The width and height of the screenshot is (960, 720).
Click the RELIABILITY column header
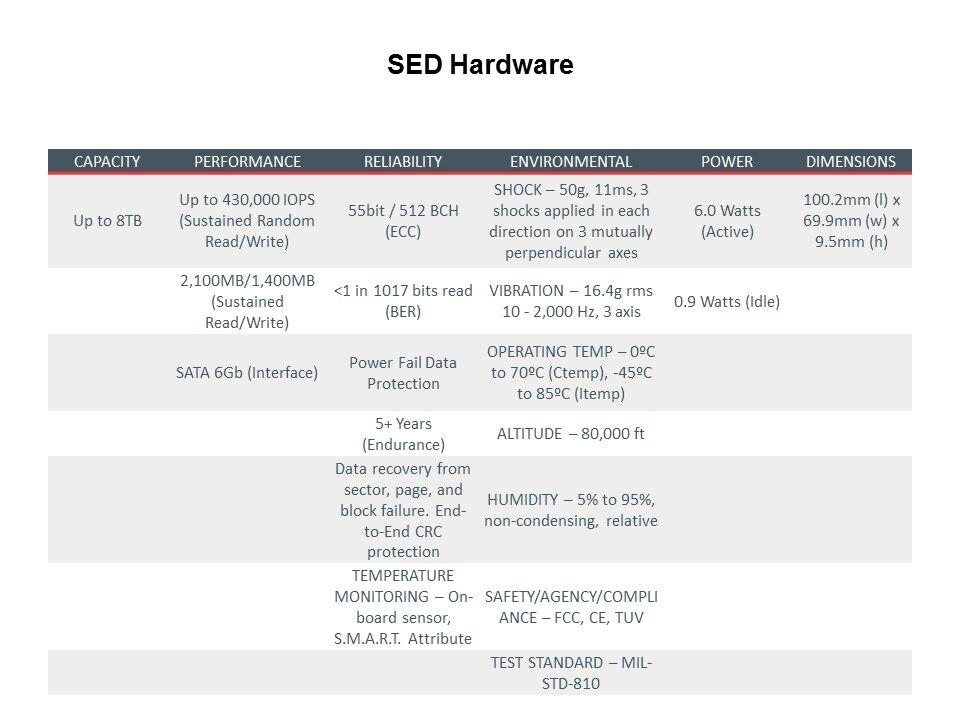click(403, 161)
